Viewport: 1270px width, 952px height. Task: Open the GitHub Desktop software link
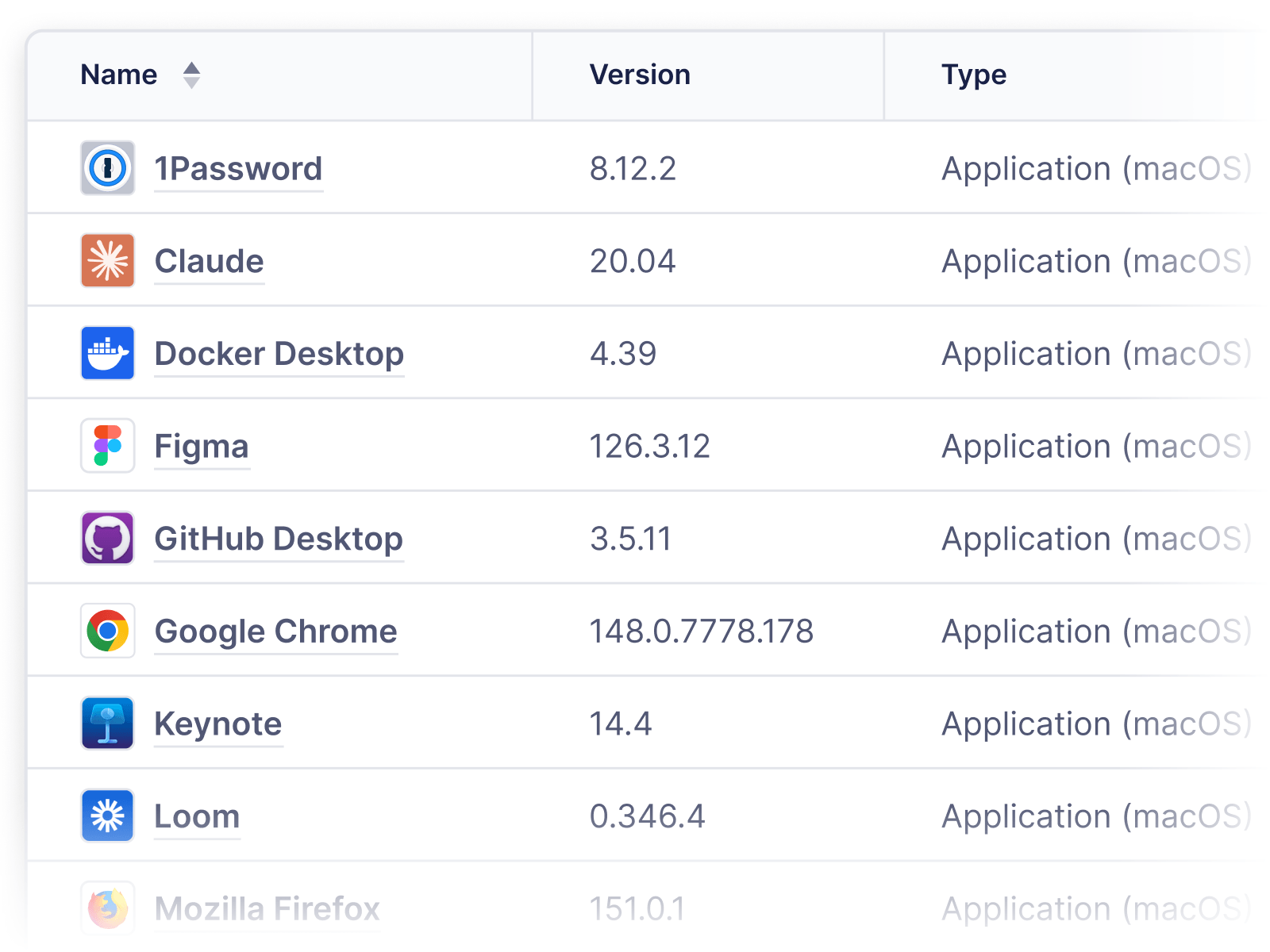[279, 539]
